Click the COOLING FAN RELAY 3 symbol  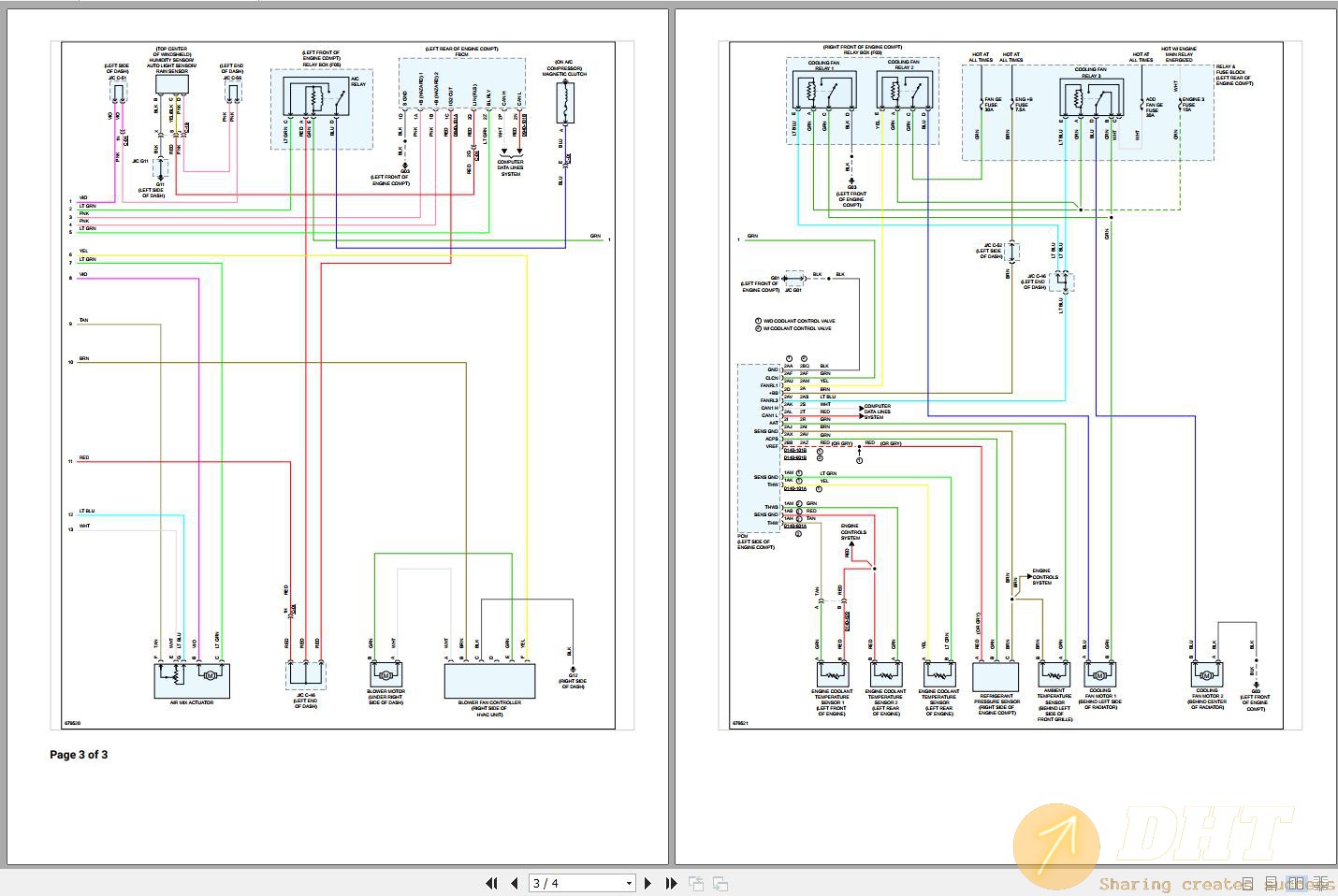point(1091,98)
